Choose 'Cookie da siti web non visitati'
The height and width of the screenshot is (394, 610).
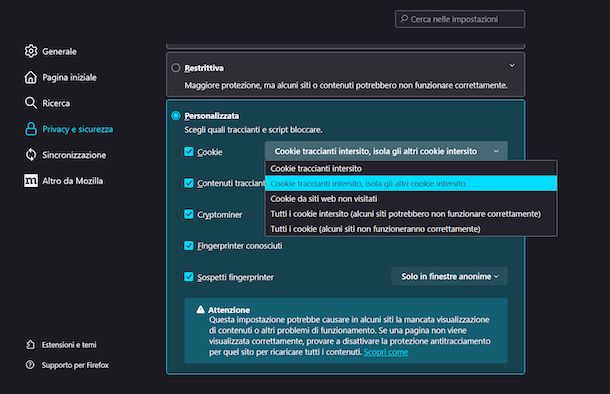411,199
